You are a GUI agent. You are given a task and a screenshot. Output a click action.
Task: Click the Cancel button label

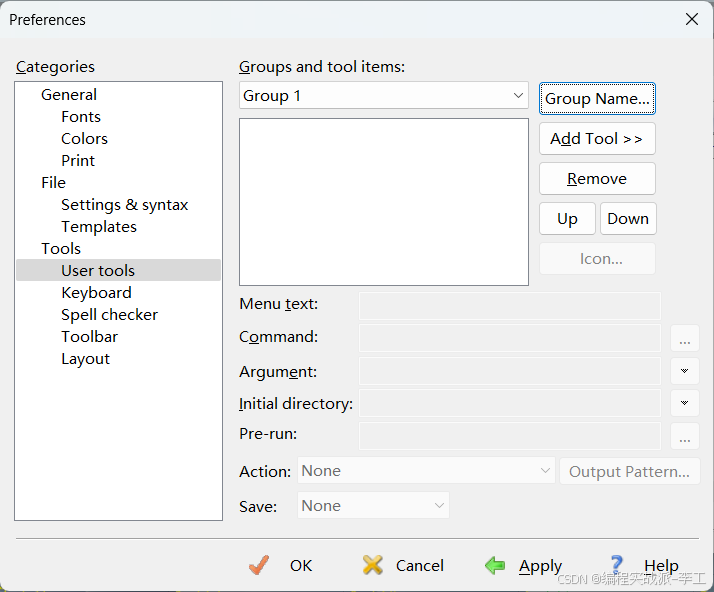419,566
